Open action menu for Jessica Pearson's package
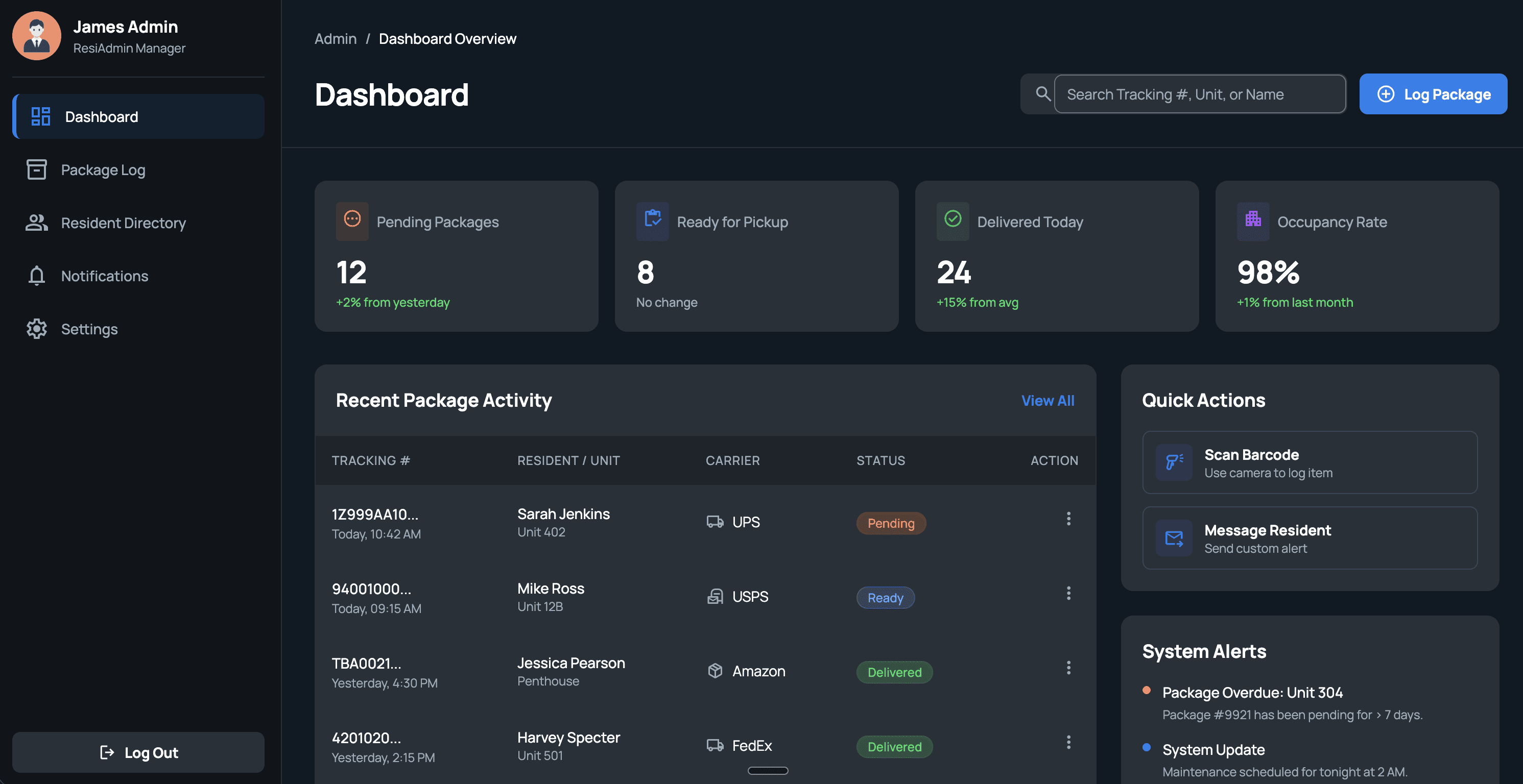This screenshot has height=784, width=1523. pyautogui.click(x=1068, y=668)
